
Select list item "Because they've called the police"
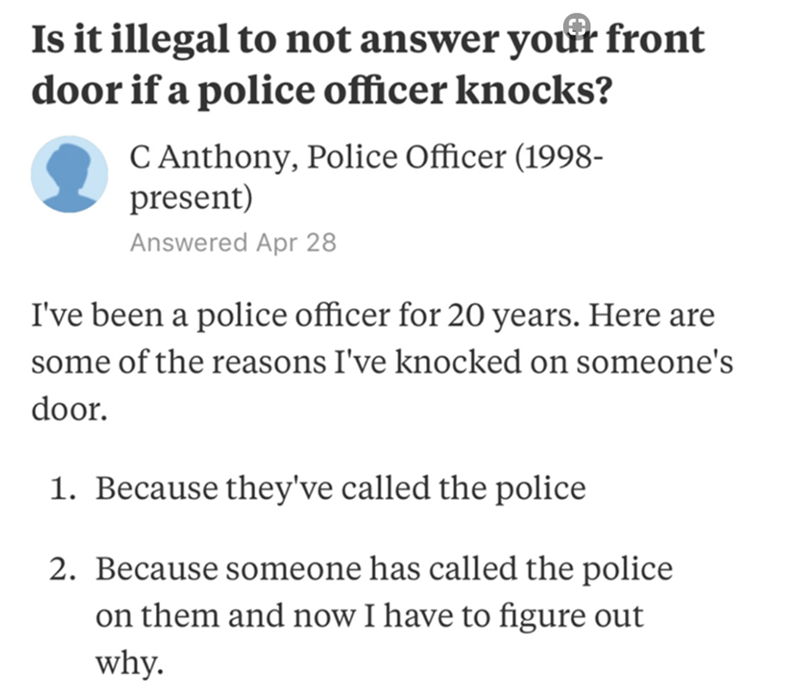(x=340, y=489)
